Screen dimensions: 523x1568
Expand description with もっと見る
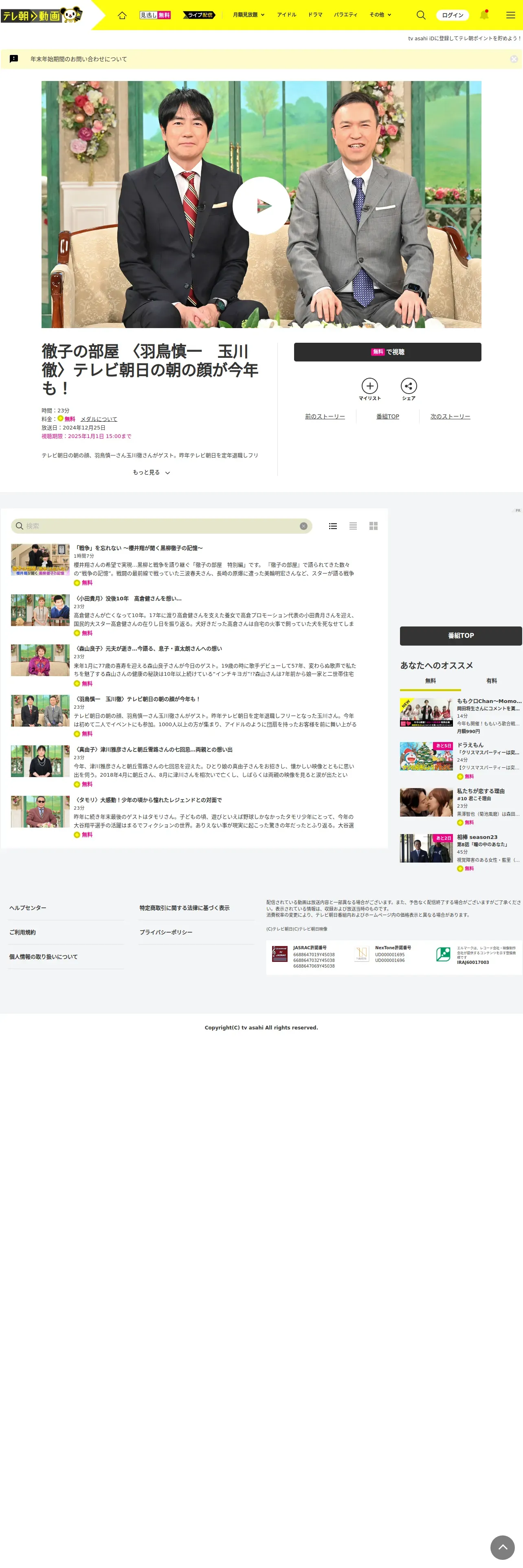[151, 472]
